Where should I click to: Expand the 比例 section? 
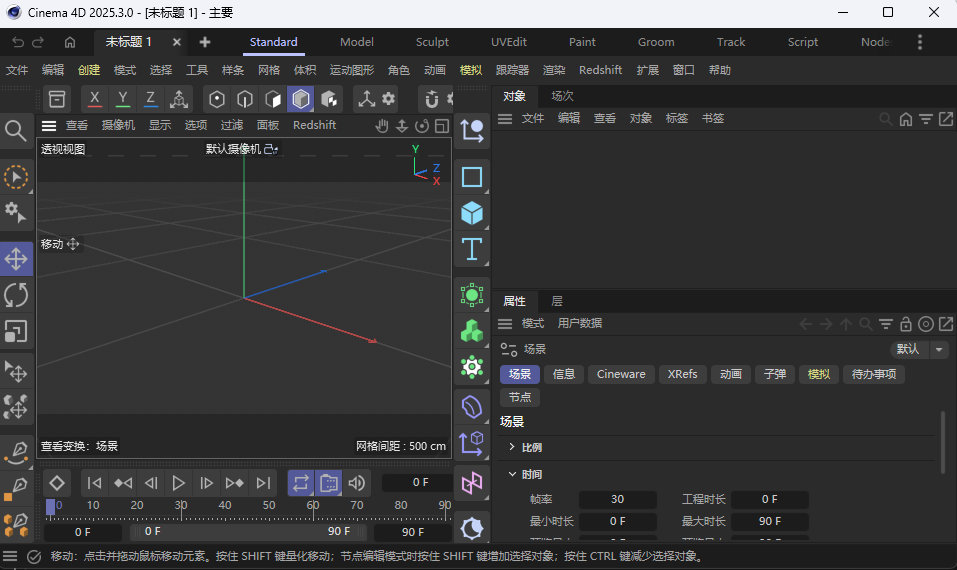tap(512, 447)
